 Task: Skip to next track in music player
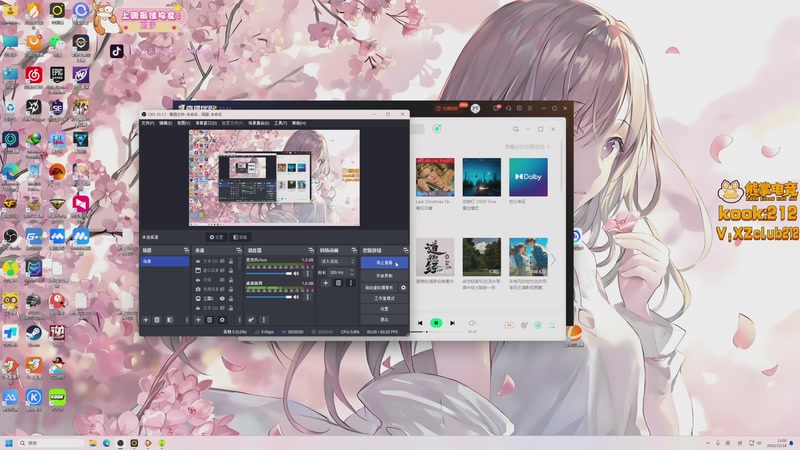point(453,323)
